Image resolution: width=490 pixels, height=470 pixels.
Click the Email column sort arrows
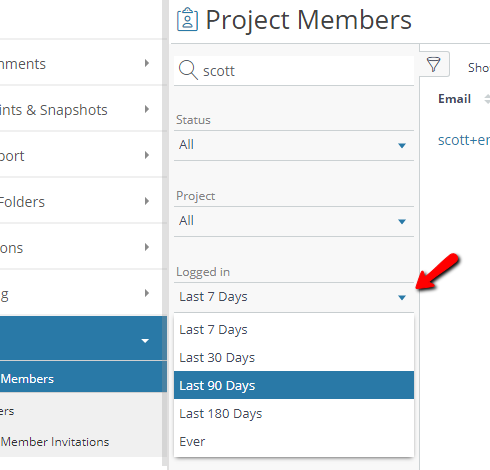coord(487,99)
